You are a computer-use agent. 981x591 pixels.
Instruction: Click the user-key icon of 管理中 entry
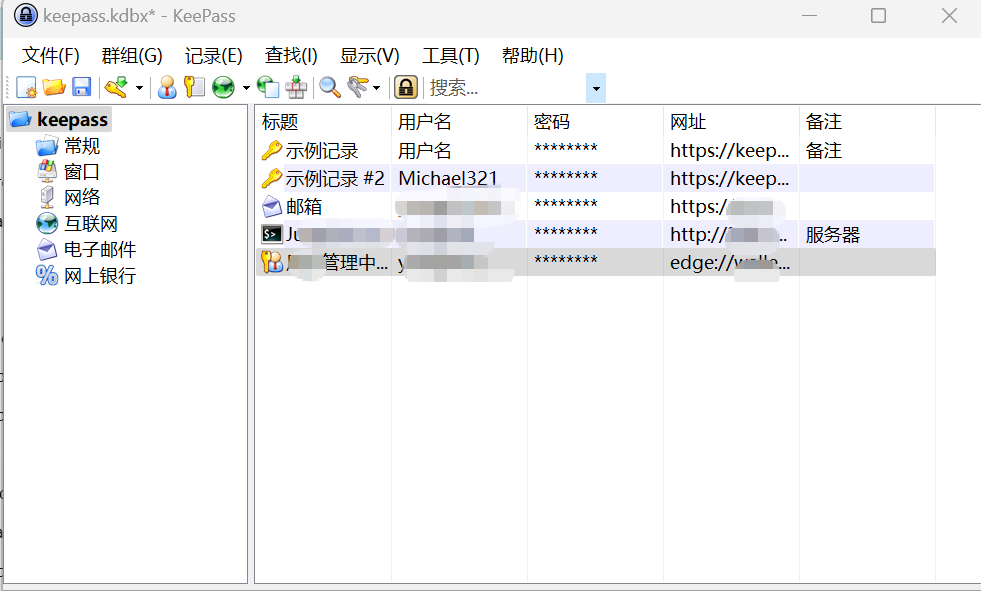point(272,263)
